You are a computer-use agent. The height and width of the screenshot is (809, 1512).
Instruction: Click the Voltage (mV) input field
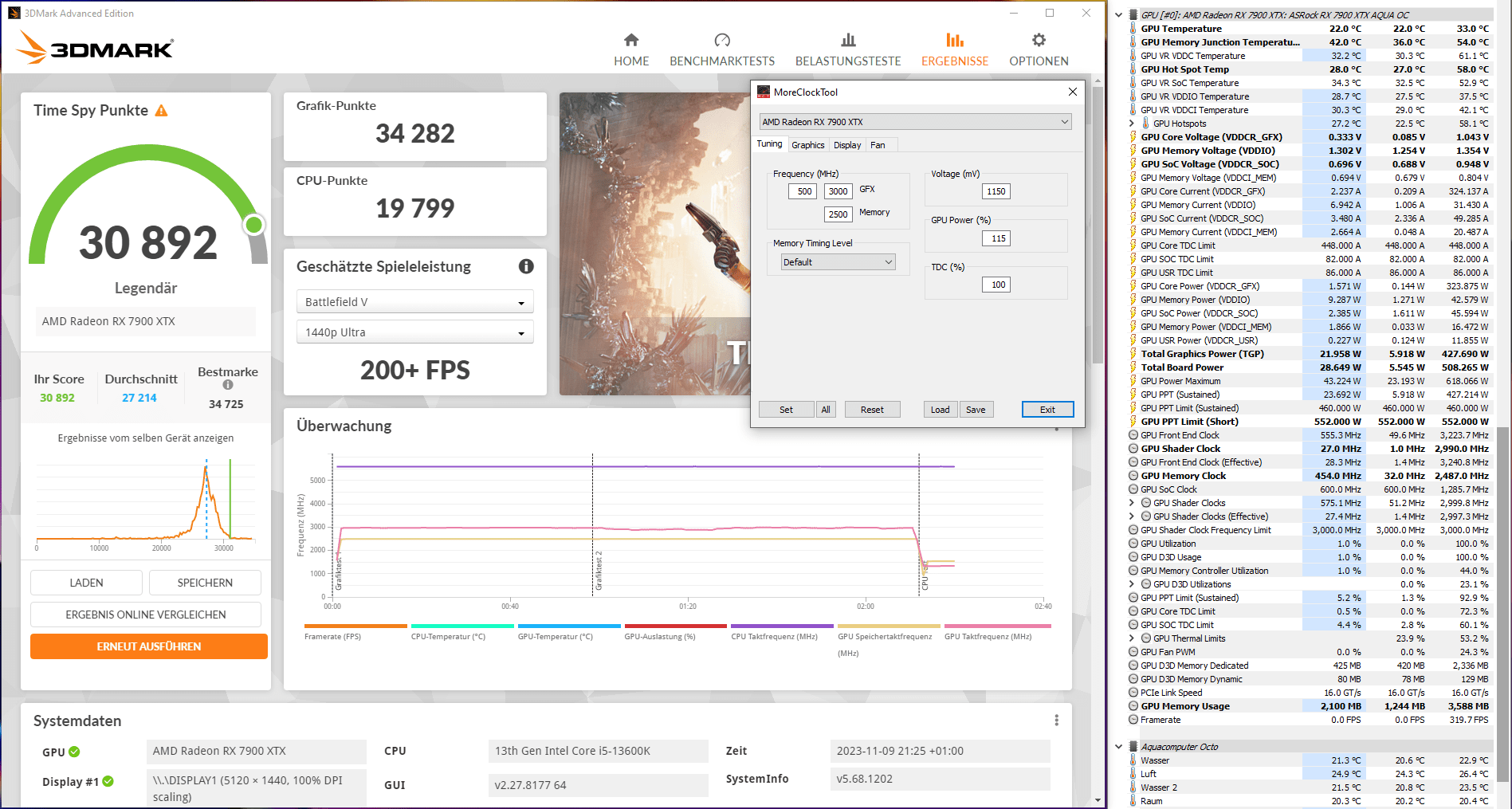996,191
